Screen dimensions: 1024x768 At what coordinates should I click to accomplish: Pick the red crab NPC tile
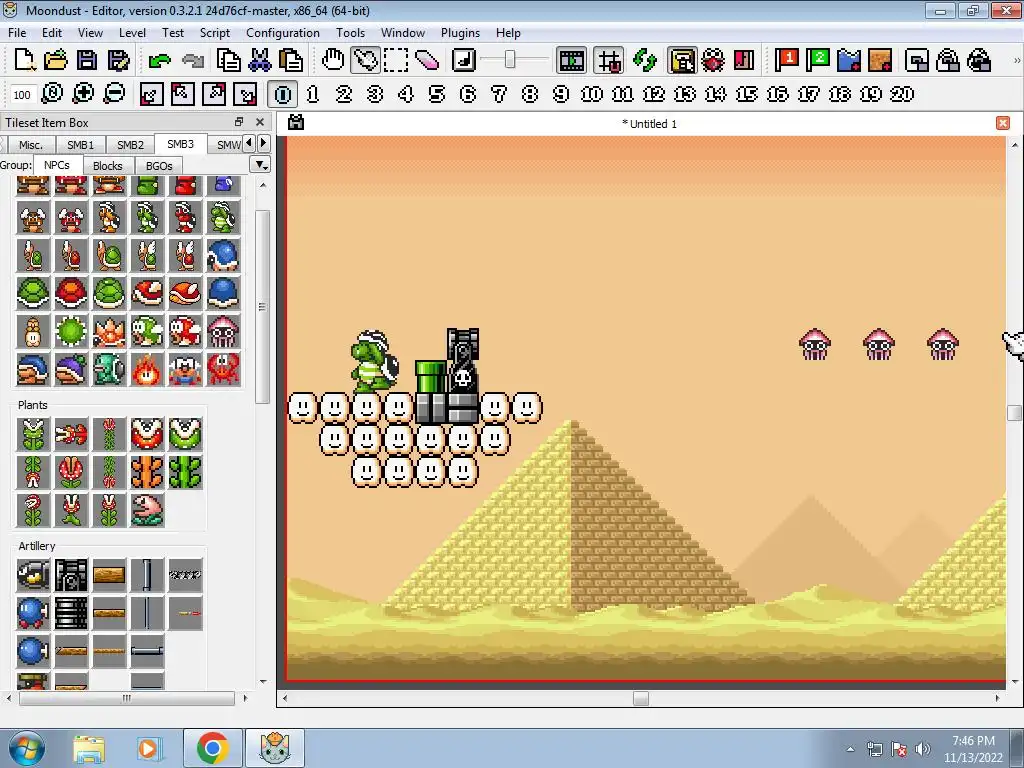(223, 369)
